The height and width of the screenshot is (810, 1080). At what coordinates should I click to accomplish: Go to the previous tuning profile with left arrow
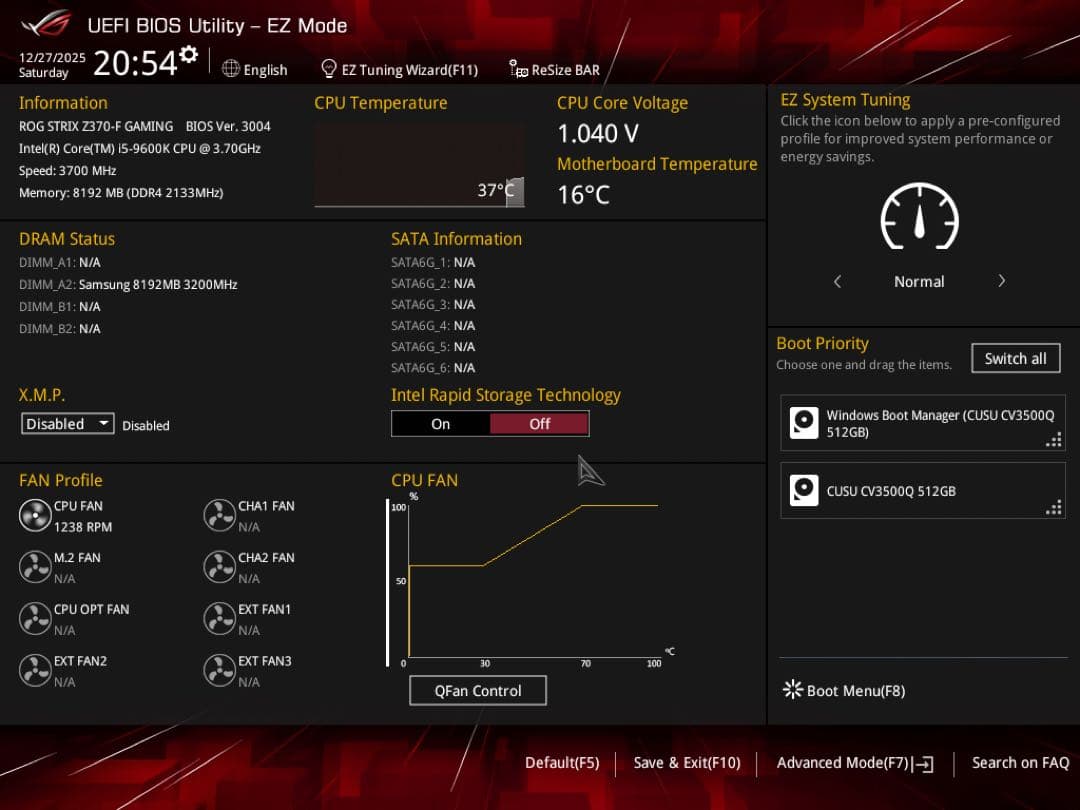[838, 282]
